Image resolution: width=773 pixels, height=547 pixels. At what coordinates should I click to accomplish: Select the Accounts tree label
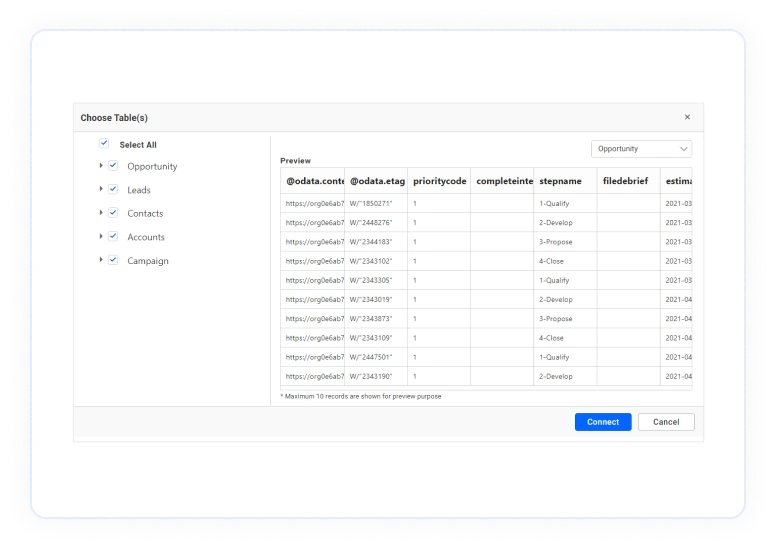click(x=146, y=237)
